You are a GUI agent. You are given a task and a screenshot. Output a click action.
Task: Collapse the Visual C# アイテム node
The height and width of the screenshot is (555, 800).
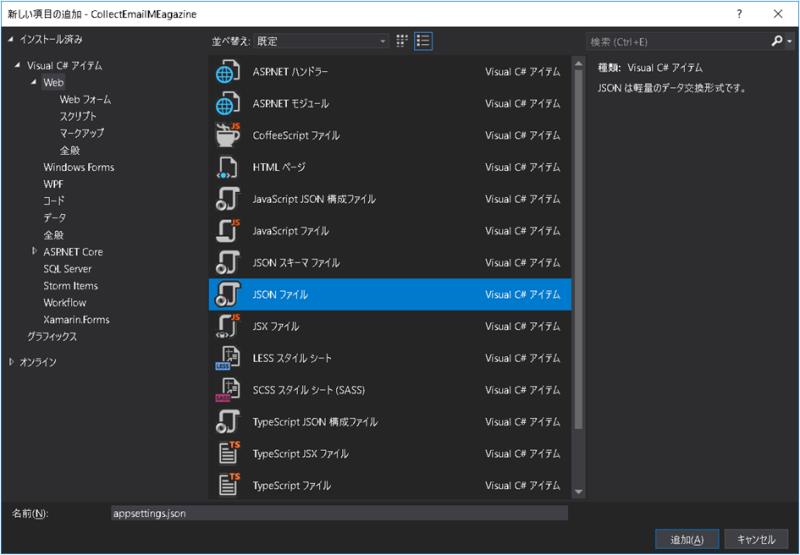18,65
